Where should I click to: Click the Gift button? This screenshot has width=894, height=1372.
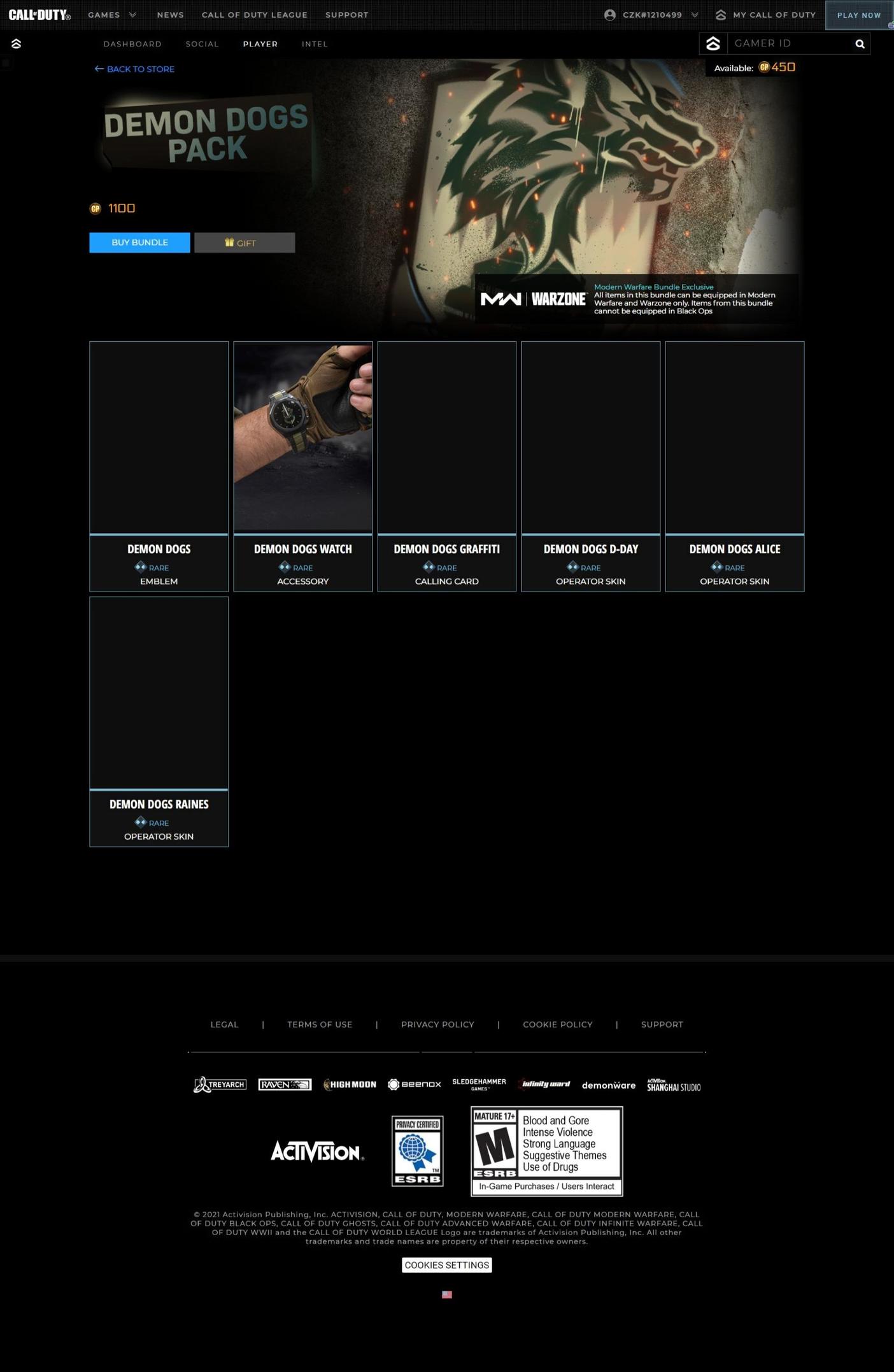(x=245, y=243)
